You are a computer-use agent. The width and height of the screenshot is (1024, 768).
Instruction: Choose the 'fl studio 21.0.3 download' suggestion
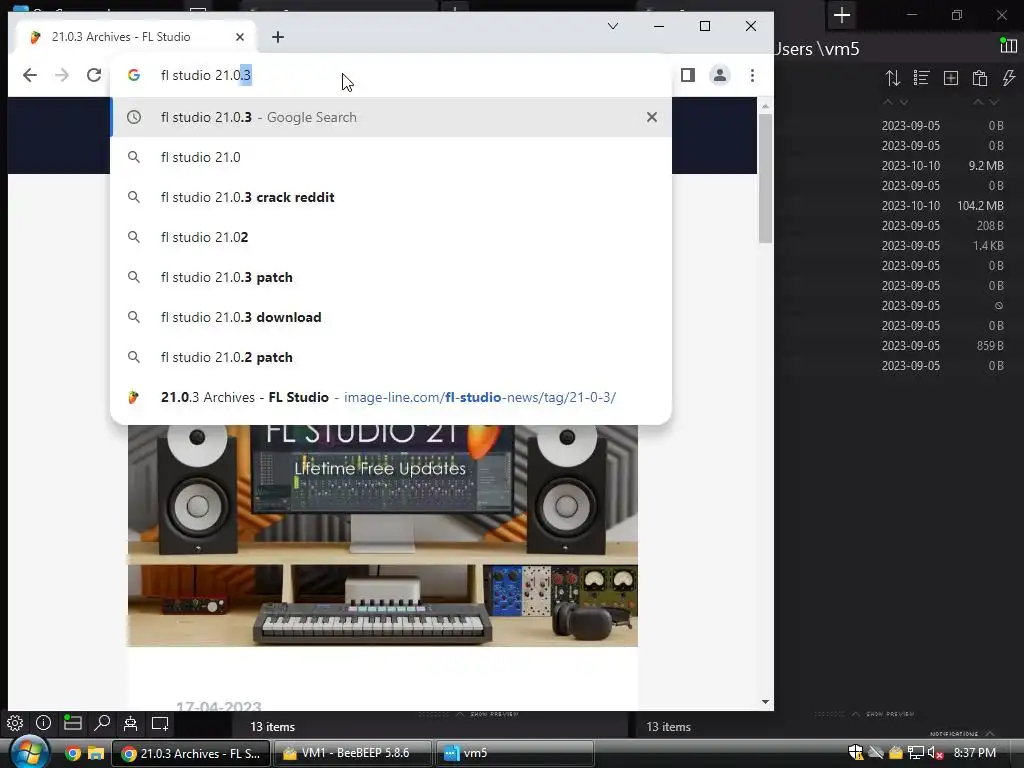(391, 317)
